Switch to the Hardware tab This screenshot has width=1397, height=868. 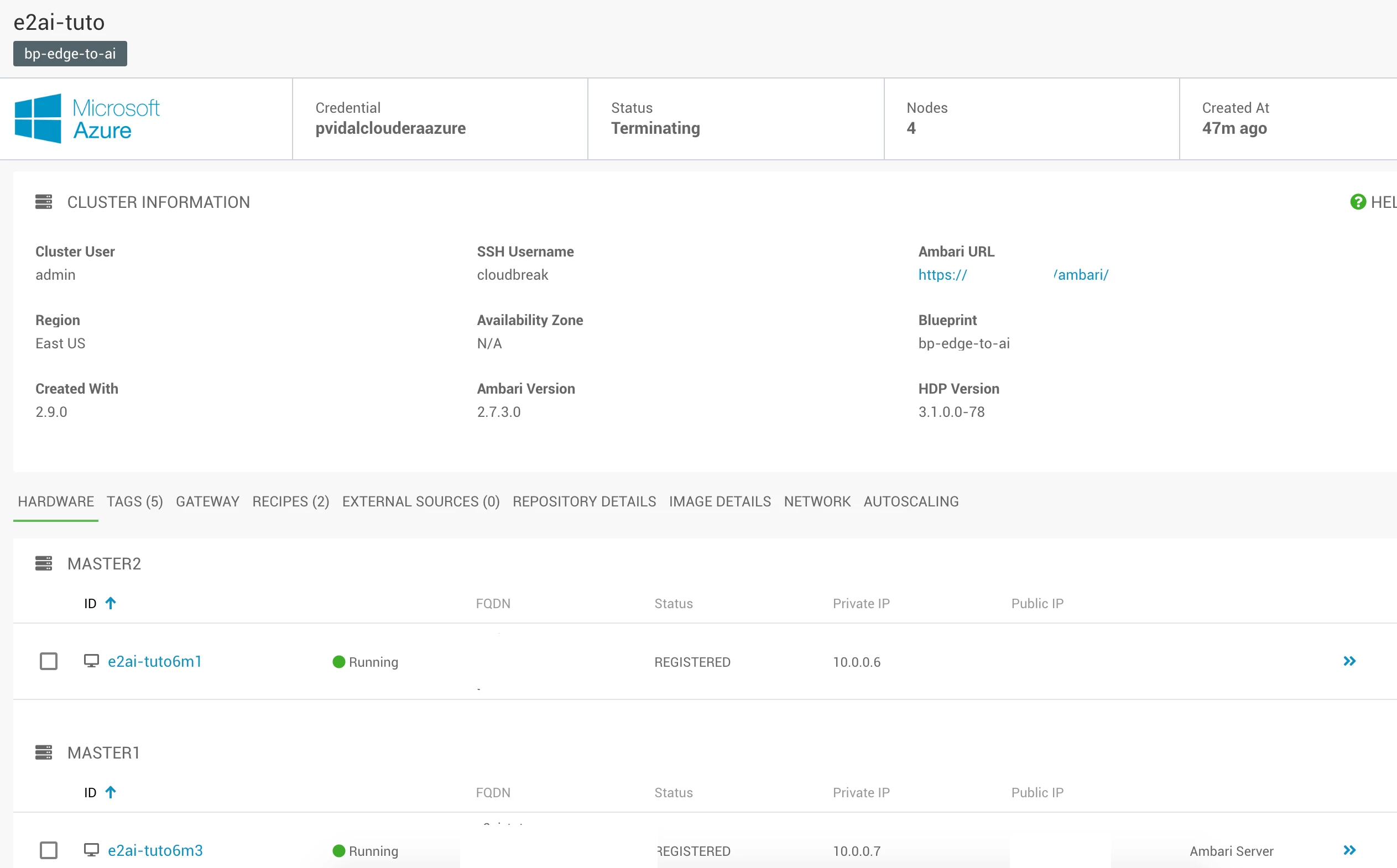pyautogui.click(x=56, y=502)
